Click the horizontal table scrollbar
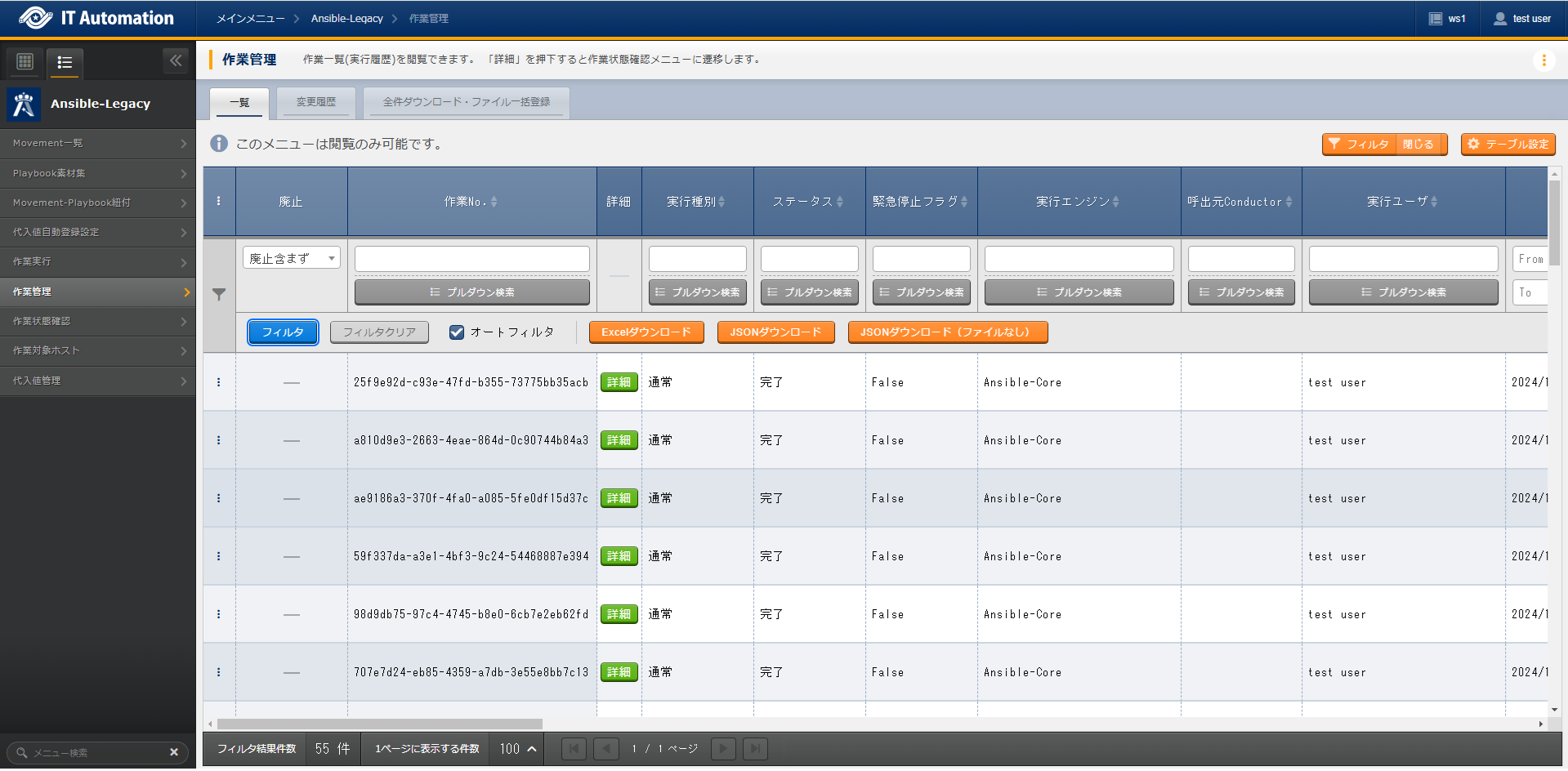Image resolution: width=1568 pixels, height=771 pixels. click(x=380, y=724)
